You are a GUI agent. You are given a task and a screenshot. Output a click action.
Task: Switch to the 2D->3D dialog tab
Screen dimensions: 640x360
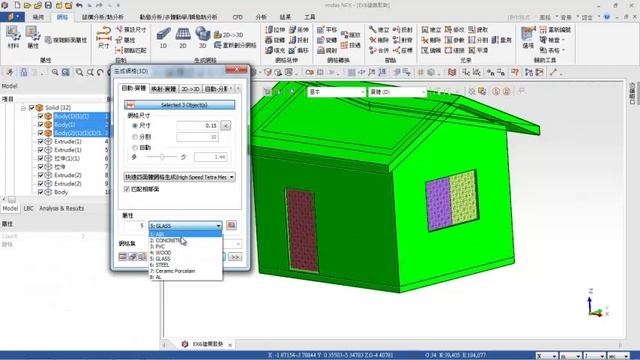tap(190, 89)
